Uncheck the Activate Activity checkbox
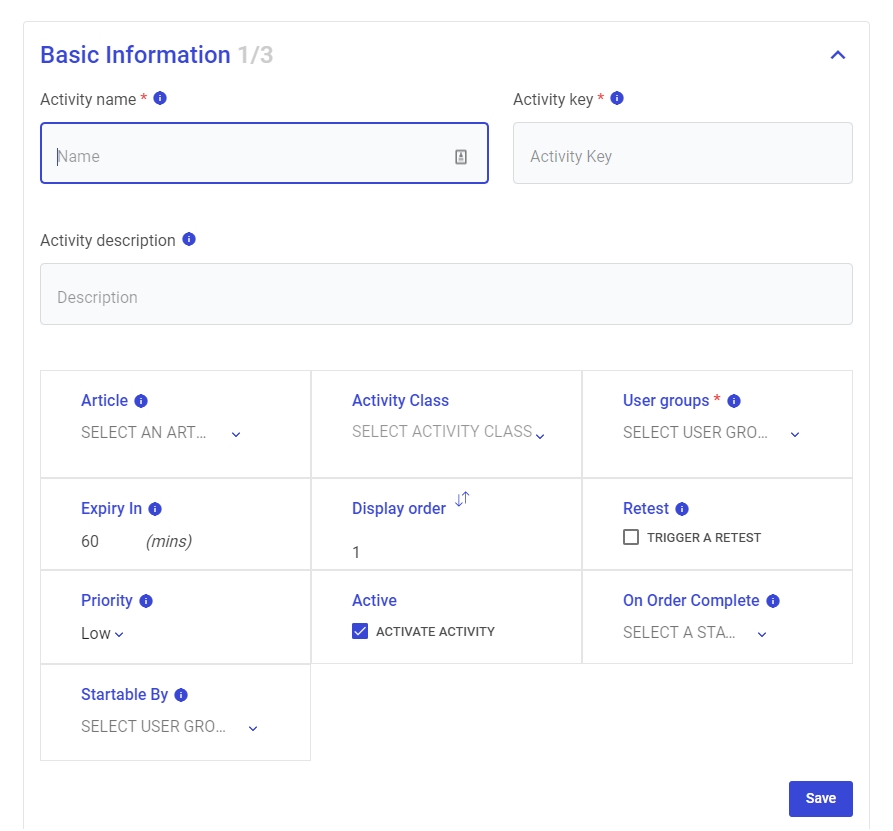Screen dimensions: 893x831 360,631
